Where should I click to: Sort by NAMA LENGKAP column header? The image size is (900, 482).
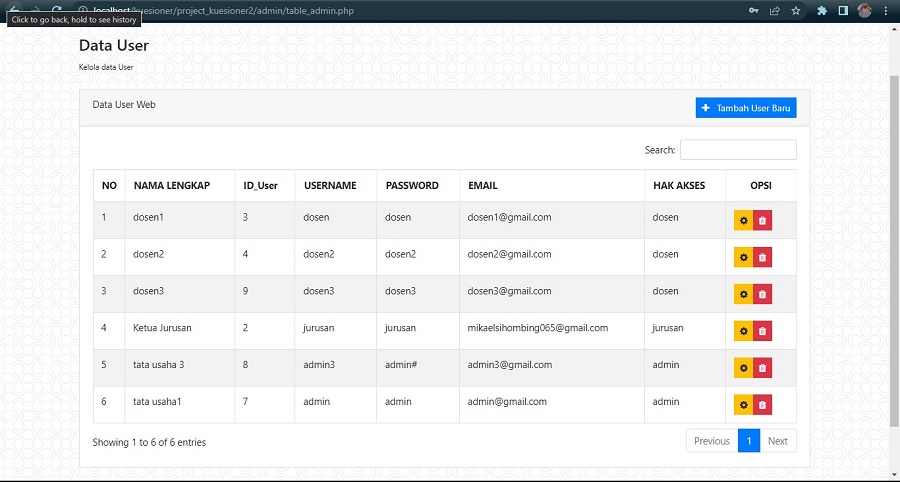pyautogui.click(x=180, y=185)
